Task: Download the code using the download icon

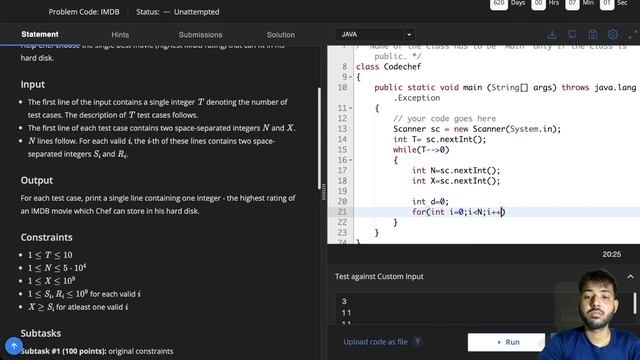Action: coord(552,35)
